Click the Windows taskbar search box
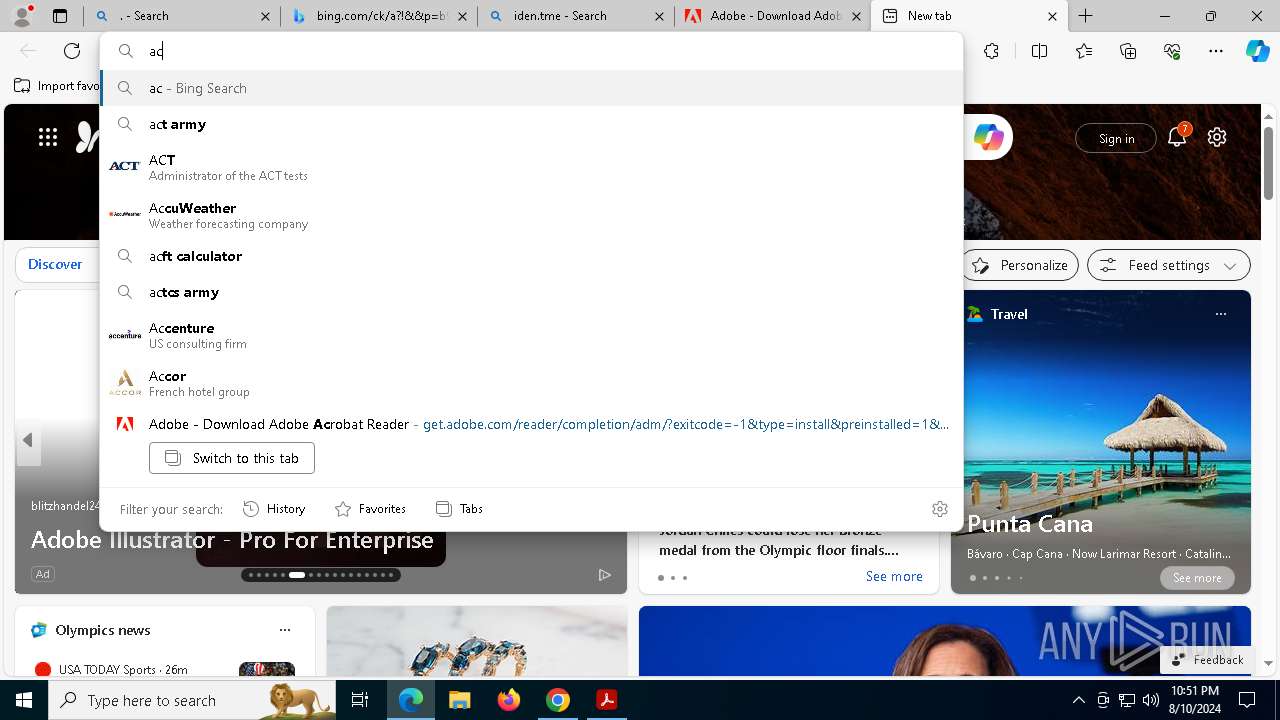The height and width of the screenshot is (720, 1280). click(x=193, y=700)
